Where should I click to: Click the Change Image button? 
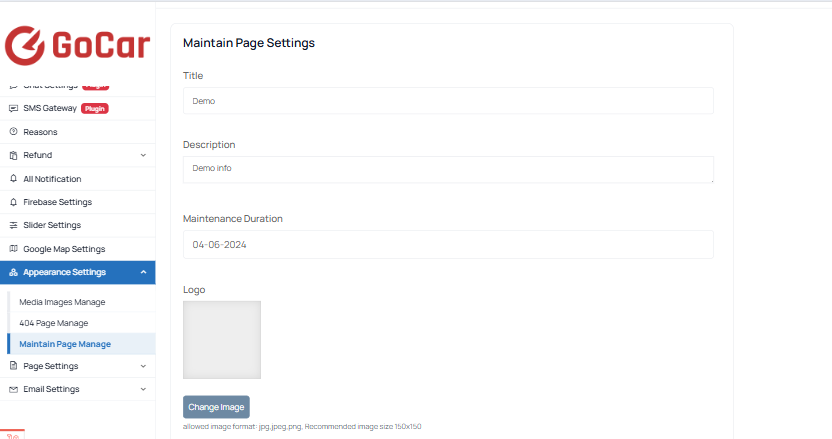point(216,407)
